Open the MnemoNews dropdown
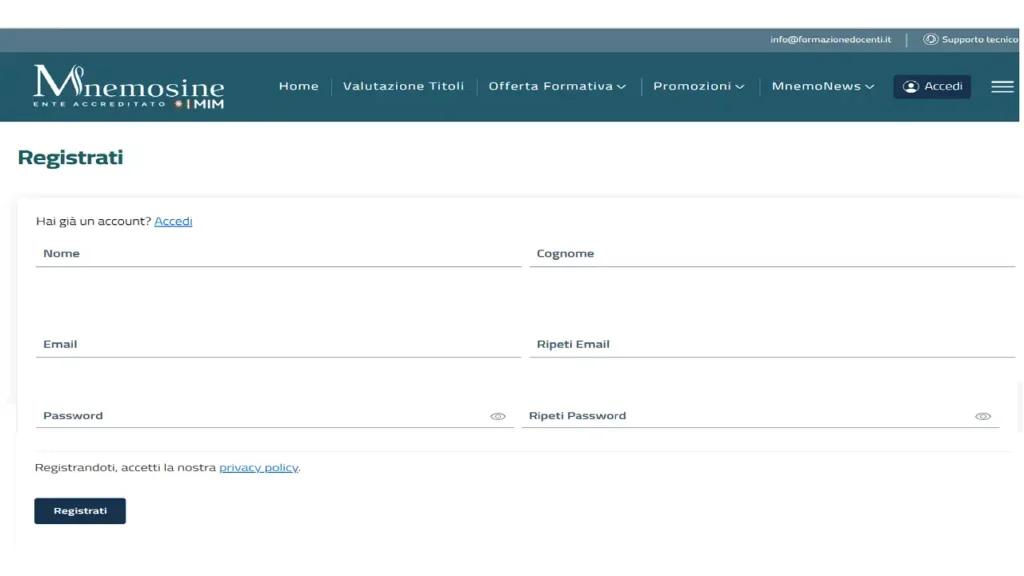 pos(823,86)
